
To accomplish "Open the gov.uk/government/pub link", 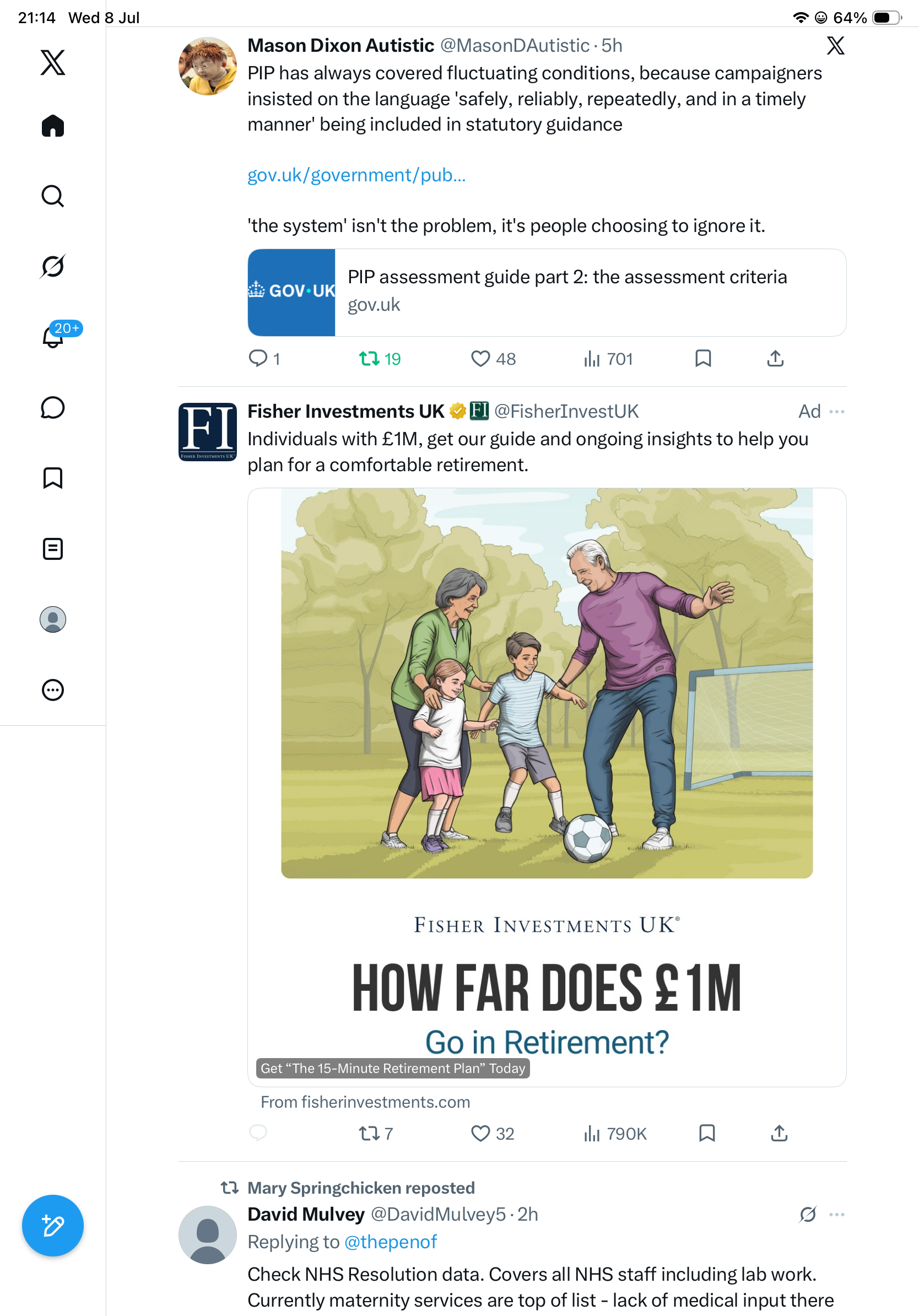I will point(356,175).
